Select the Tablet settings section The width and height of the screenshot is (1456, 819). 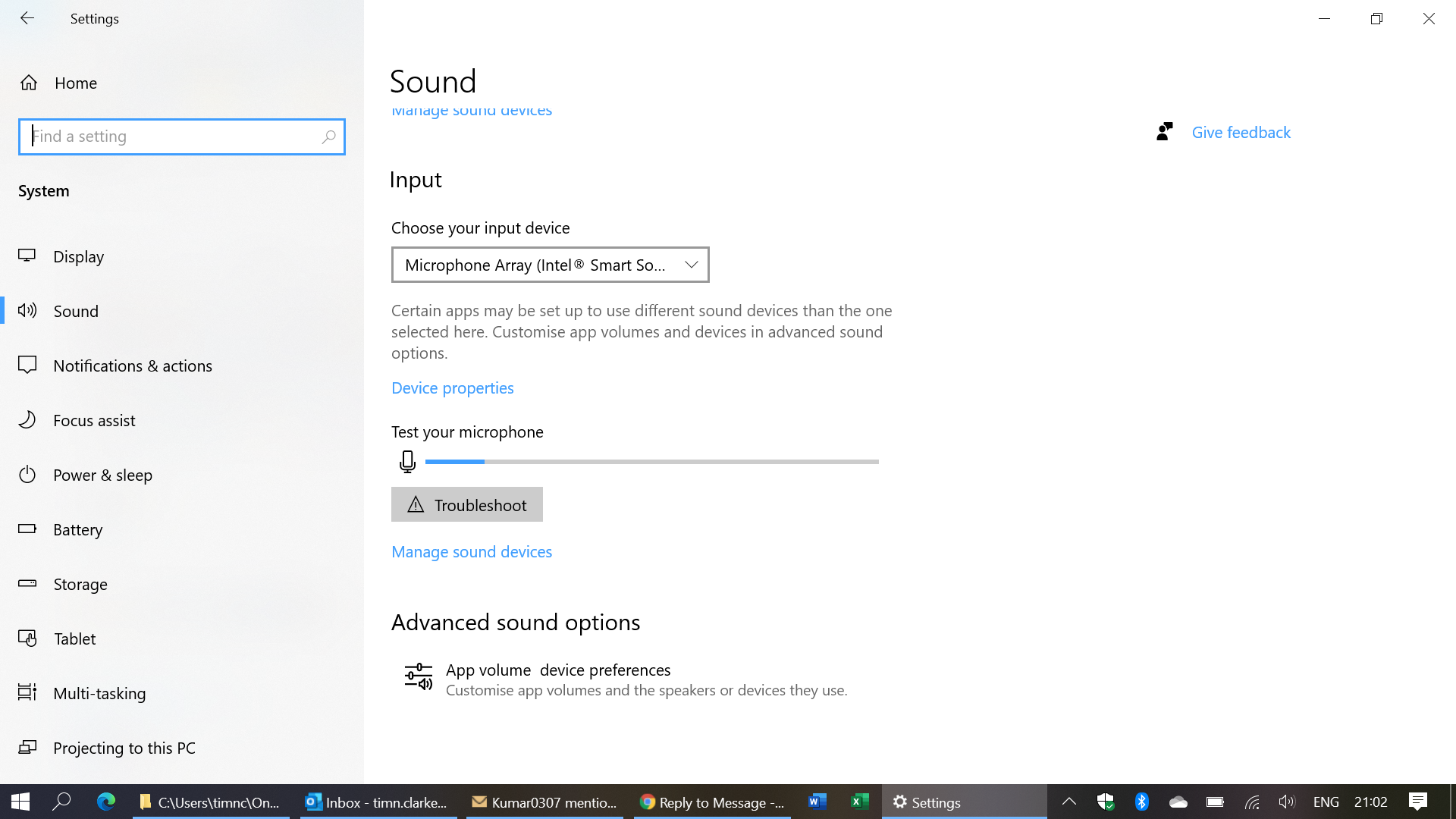click(x=74, y=639)
